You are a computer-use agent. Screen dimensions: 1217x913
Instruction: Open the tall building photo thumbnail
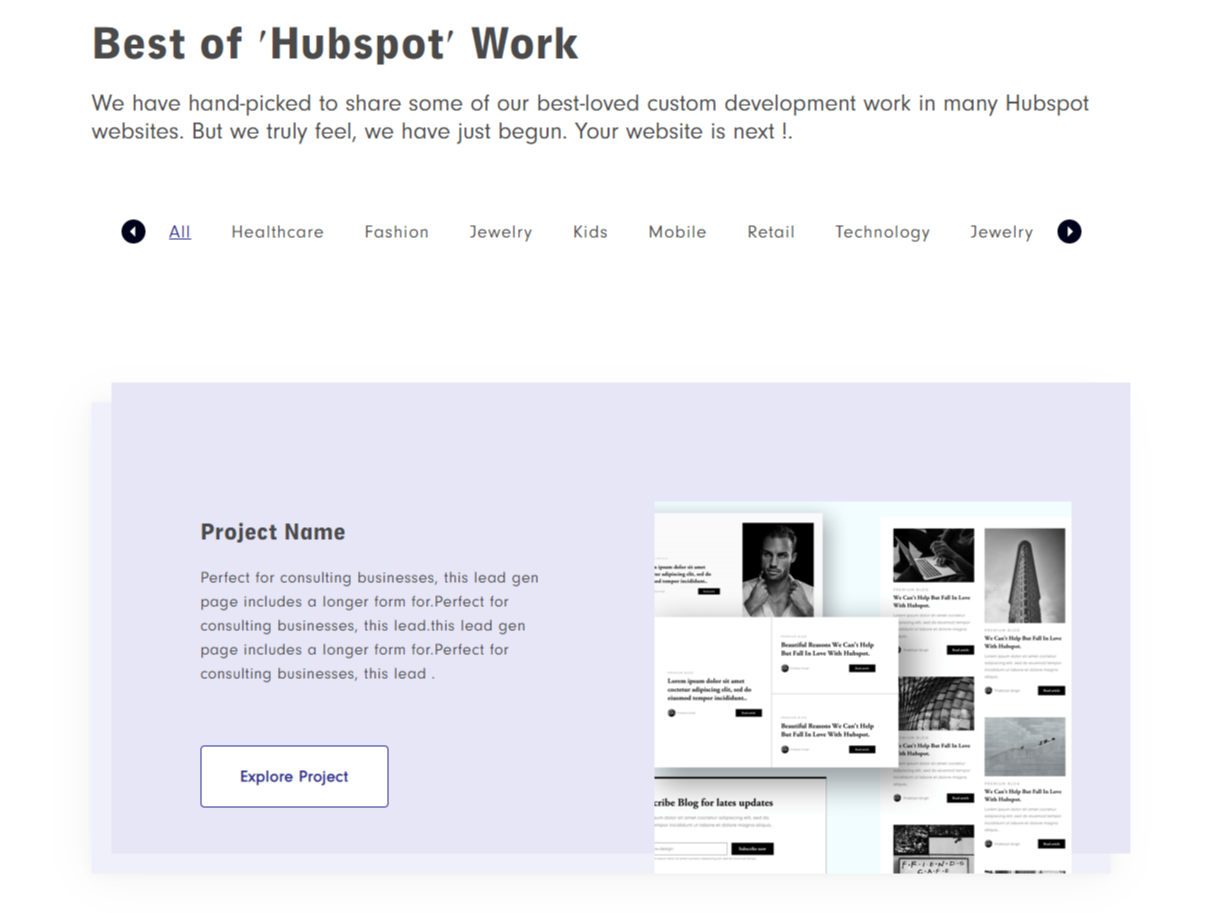click(x=1024, y=576)
